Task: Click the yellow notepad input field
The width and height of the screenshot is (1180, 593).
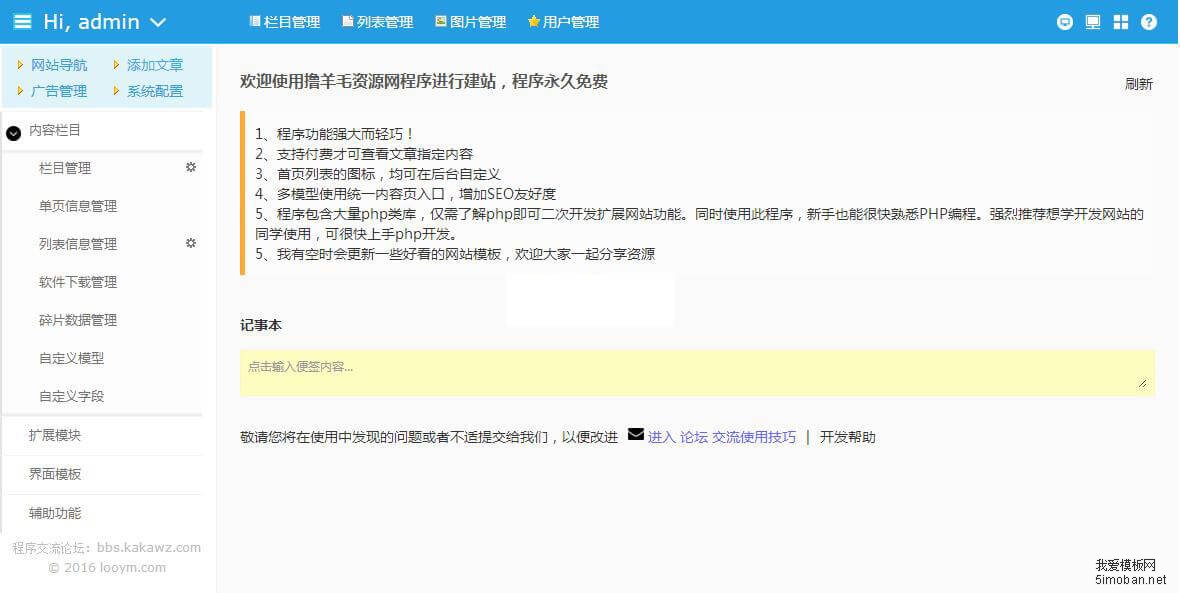Action: click(697, 370)
